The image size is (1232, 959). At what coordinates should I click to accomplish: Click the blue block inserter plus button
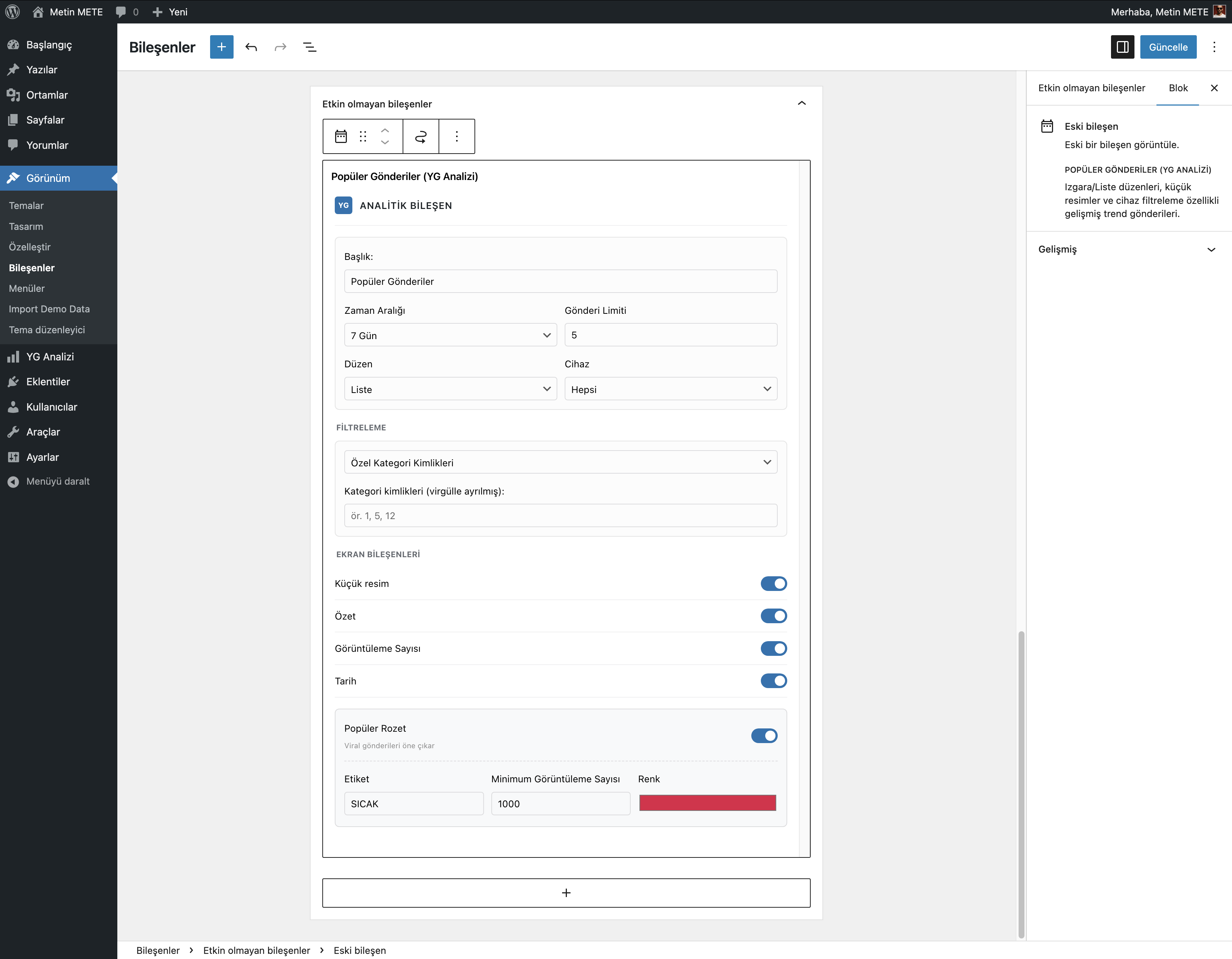[x=222, y=47]
